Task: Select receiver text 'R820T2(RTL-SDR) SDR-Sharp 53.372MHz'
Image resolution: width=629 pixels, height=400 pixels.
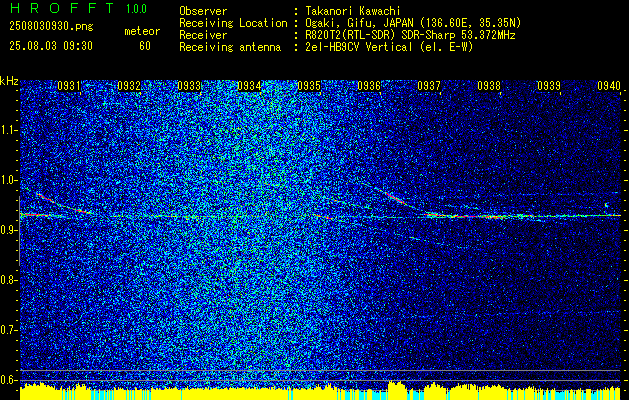Action: tap(409, 35)
